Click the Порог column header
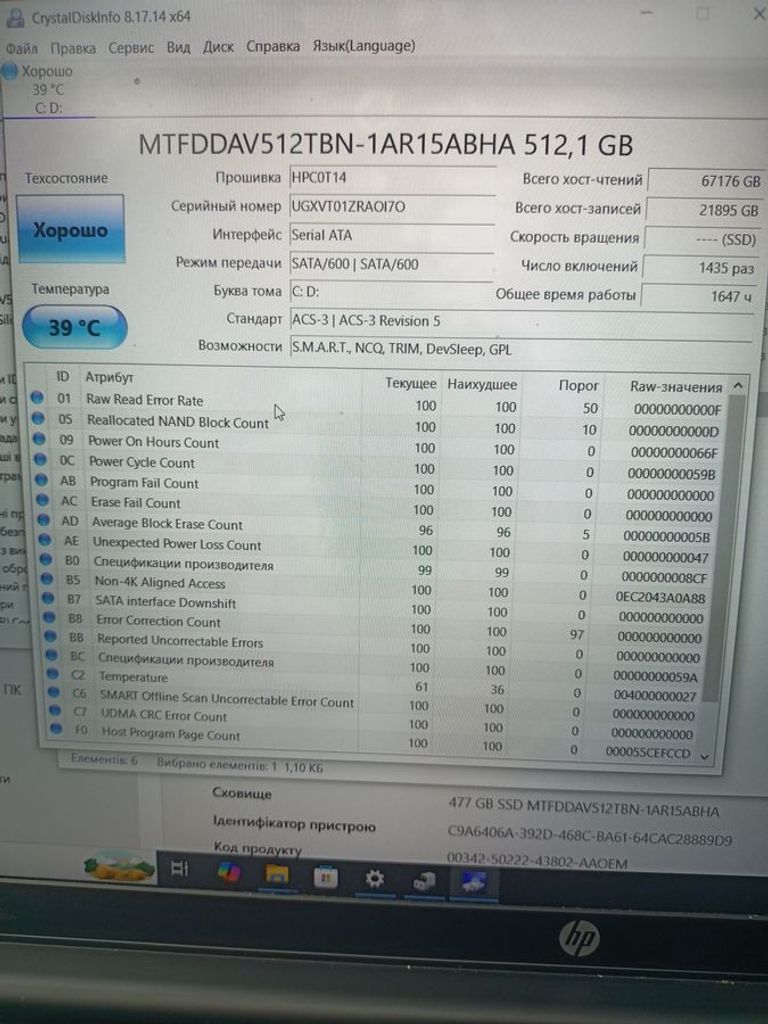Screen dimensions: 768x1024 pyautogui.click(x=579, y=385)
